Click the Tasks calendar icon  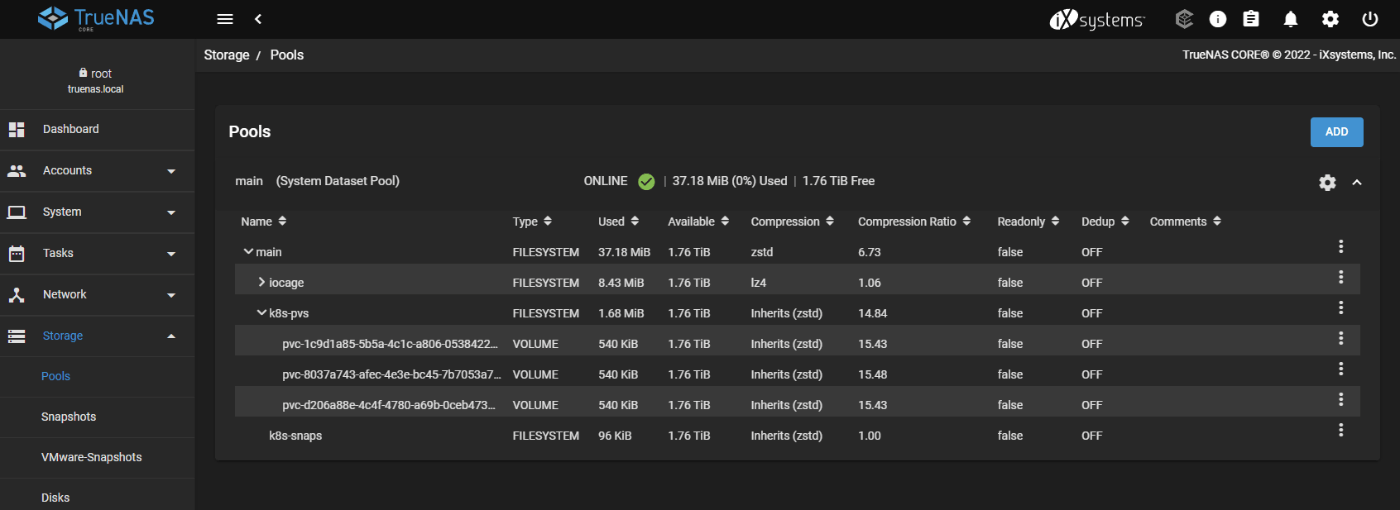16,253
